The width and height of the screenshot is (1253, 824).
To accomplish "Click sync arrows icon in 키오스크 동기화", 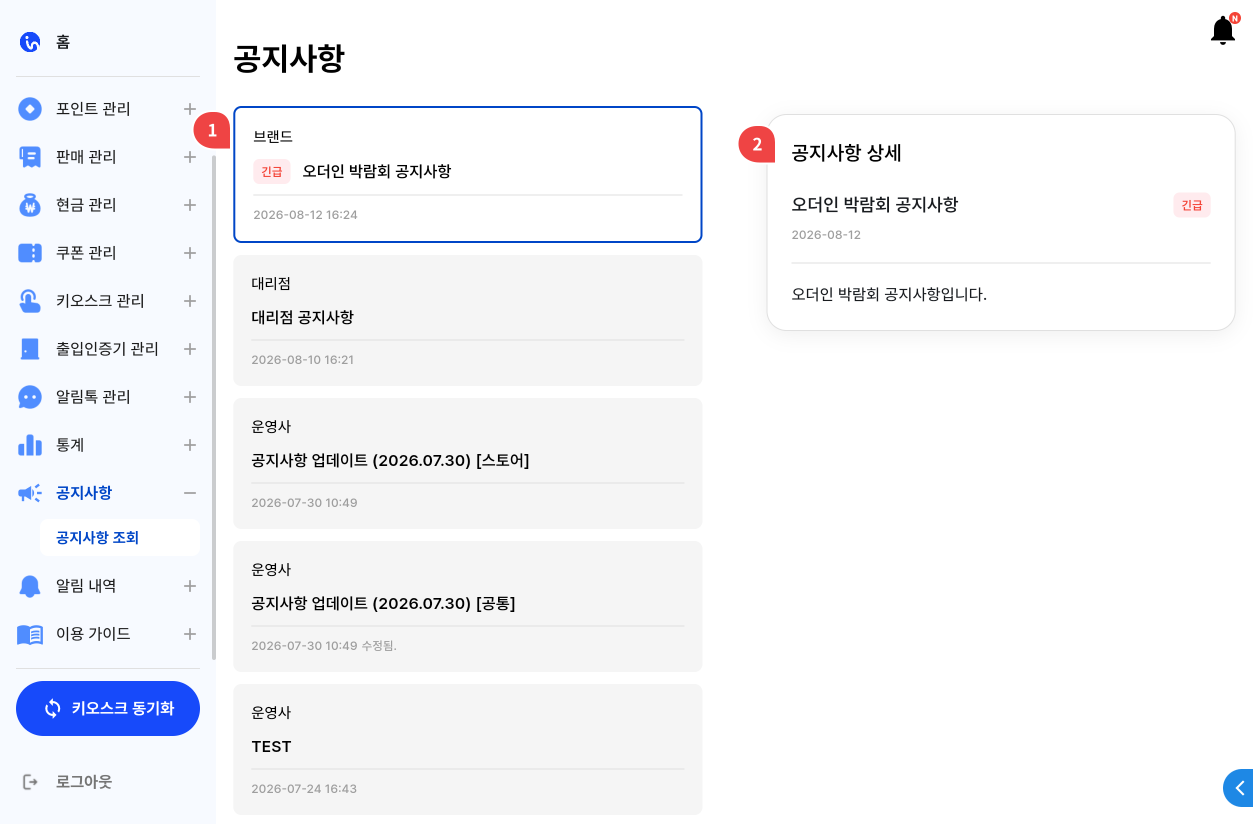I will click(53, 708).
